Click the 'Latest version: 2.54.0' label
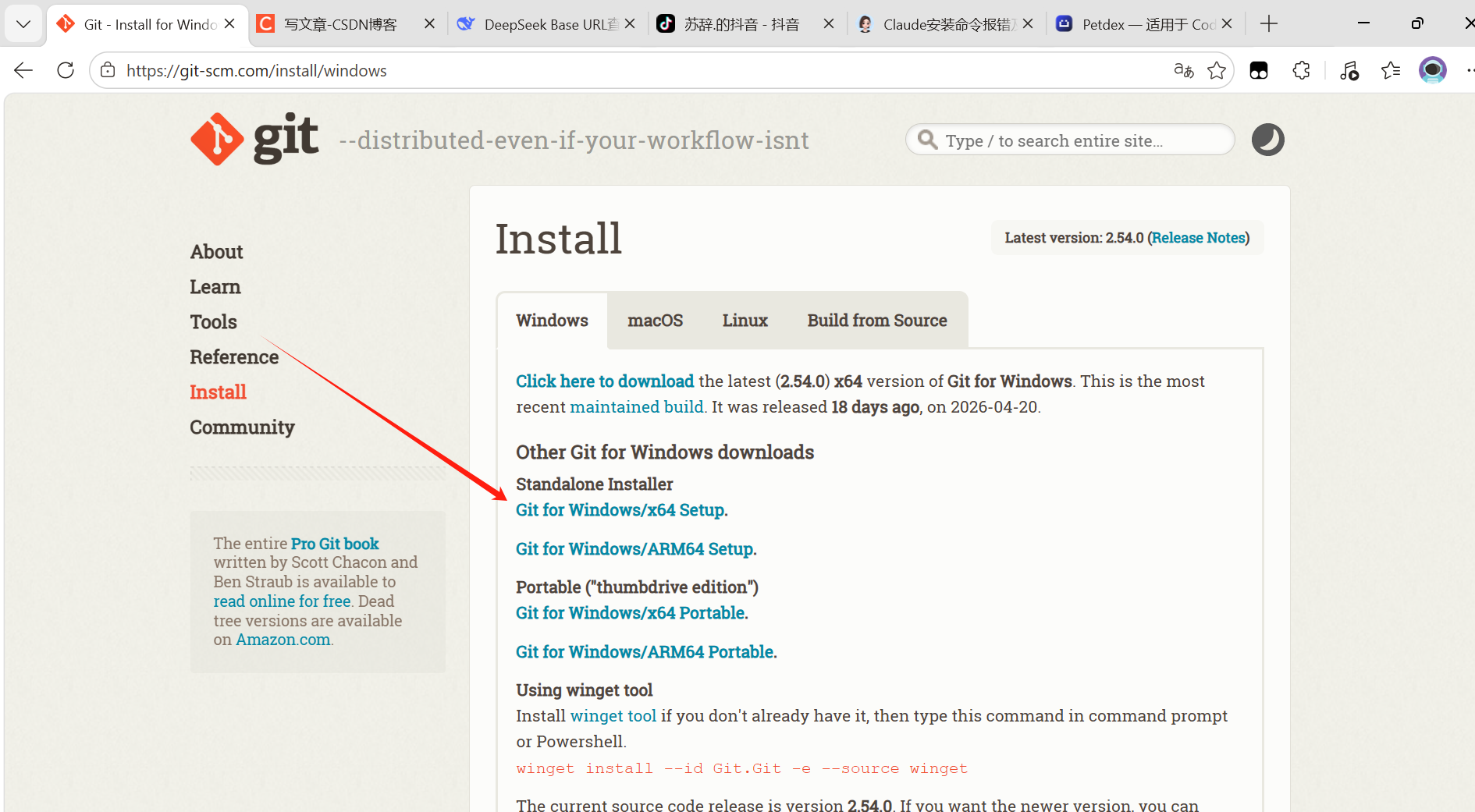 1074,238
